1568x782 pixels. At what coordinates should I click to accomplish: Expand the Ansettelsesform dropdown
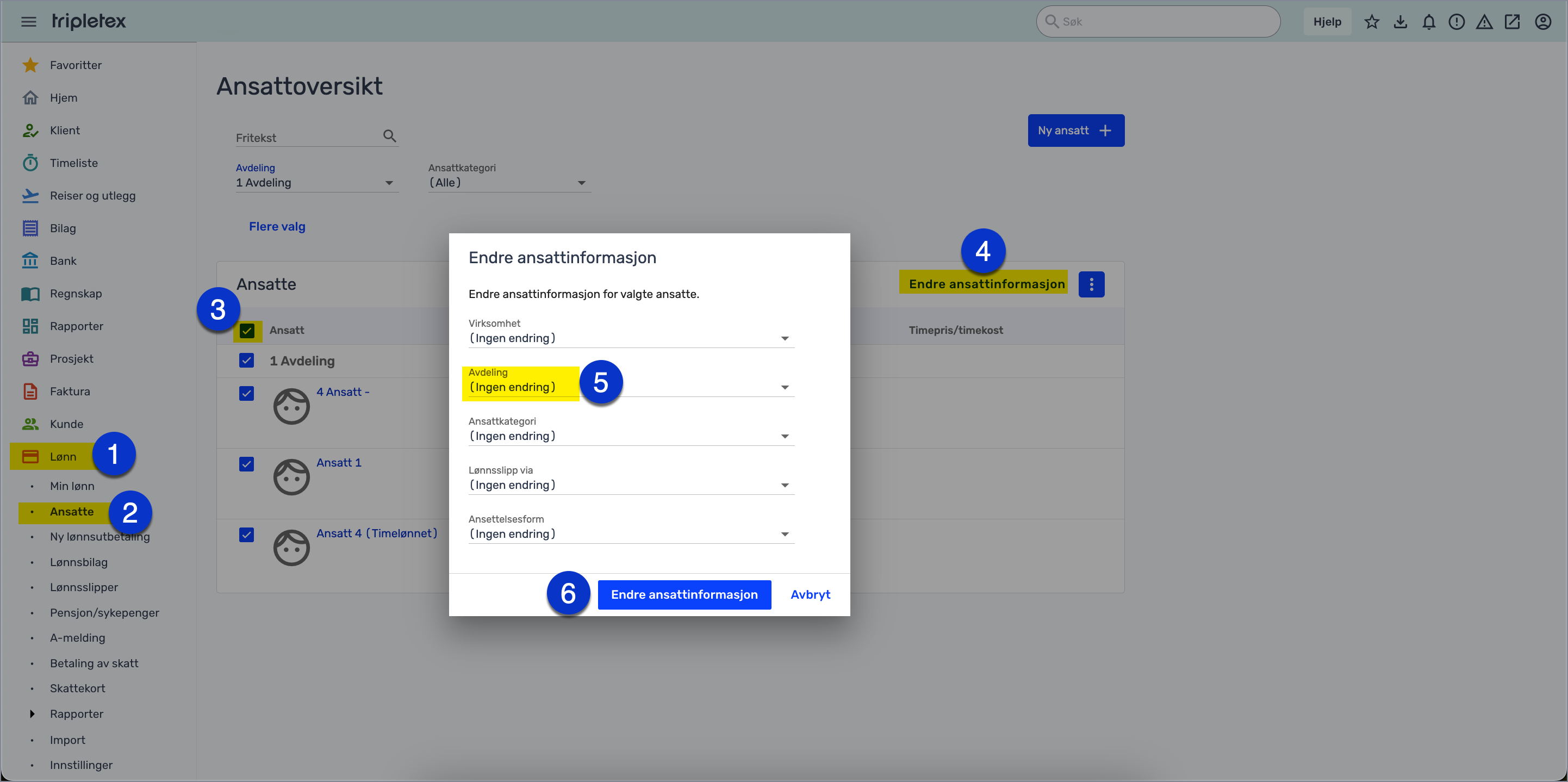(x=631, y=534)
